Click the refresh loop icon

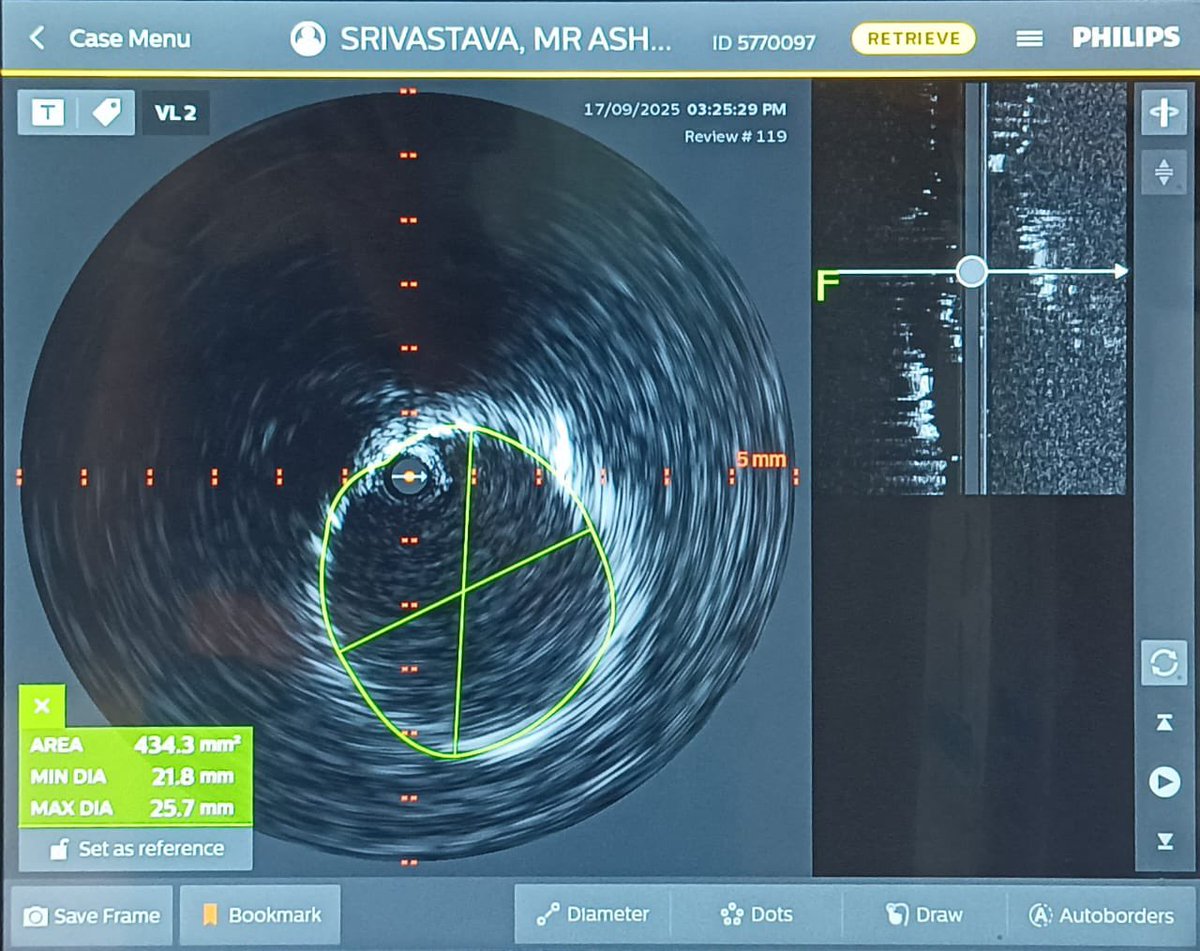(1164, 663)
